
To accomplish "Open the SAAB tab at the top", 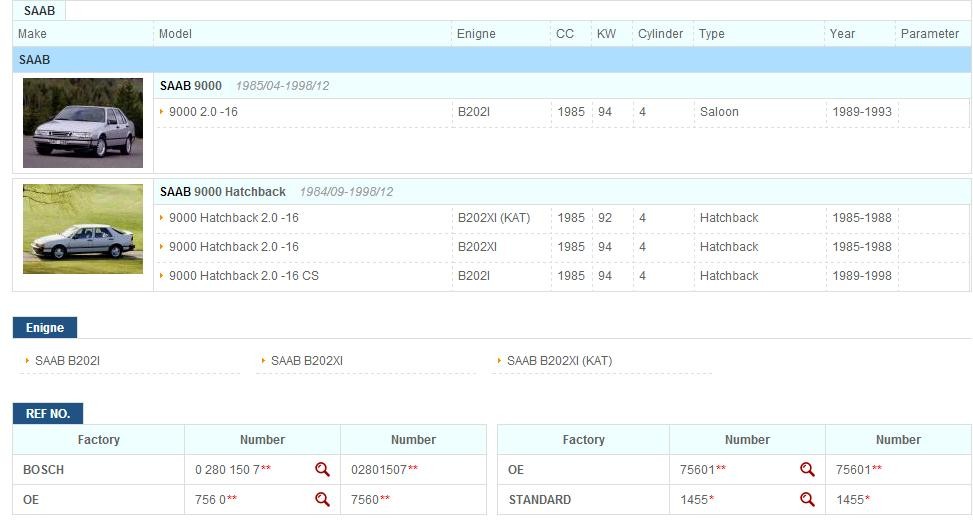I will click(x=40, y=11).
